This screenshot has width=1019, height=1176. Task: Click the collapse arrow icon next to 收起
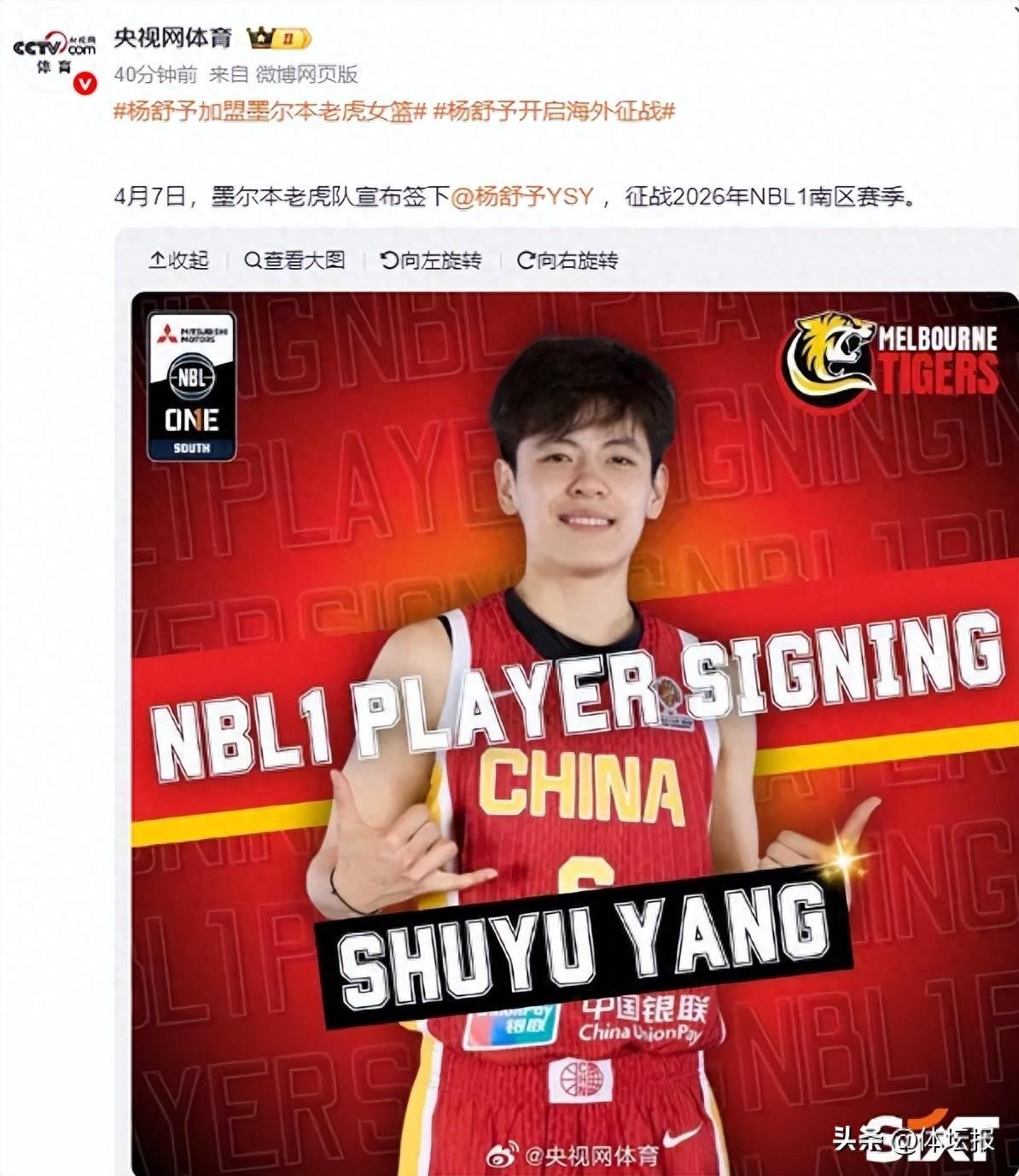157,260
